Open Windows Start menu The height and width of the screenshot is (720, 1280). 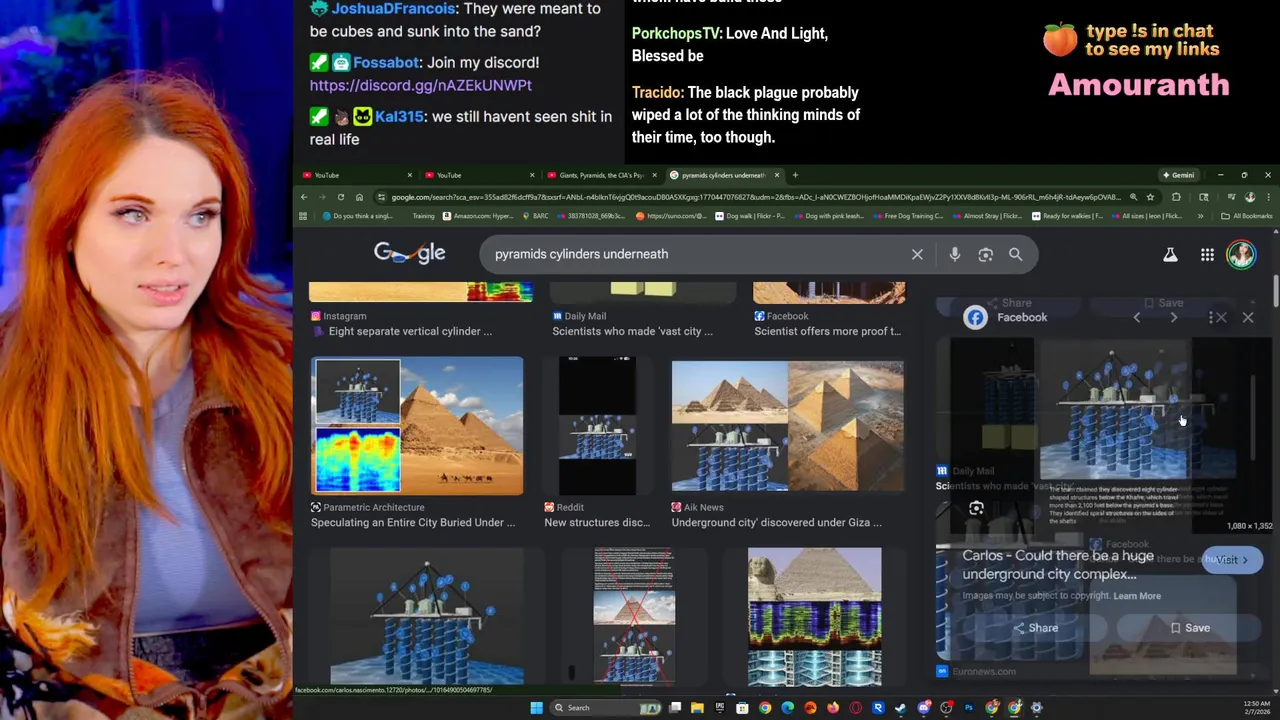point(536,708)
